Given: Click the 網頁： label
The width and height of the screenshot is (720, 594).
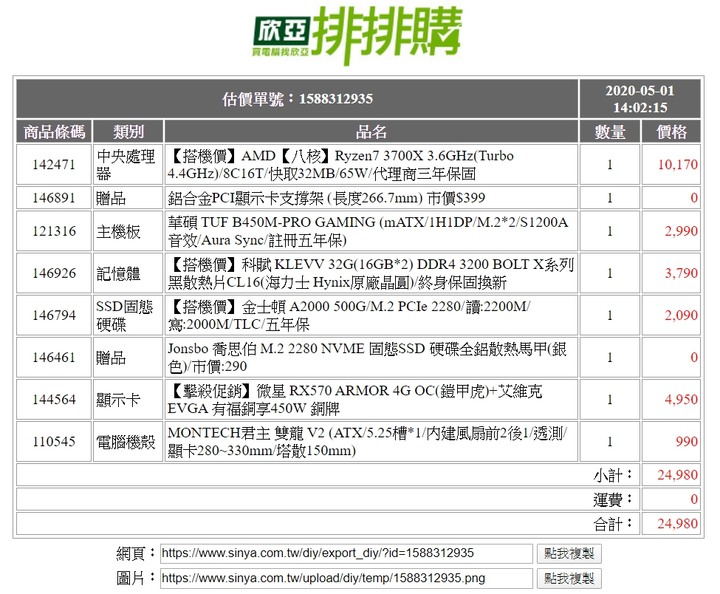Looking at the screenshot, I should (x=136, y=554).
